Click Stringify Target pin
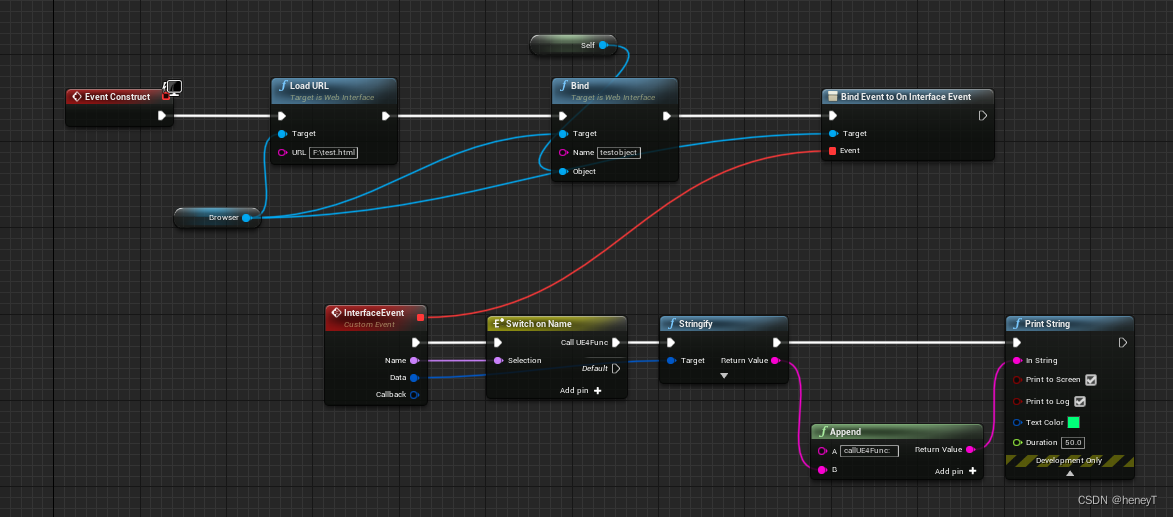The image size is (1173, 517). [x=671, y=361]
